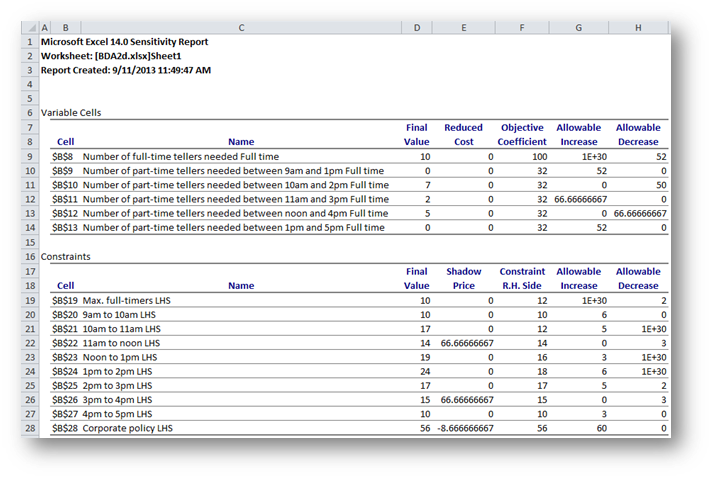Select column G header
The width and height of the screenshot is (713, 480).
click(578, 28)
